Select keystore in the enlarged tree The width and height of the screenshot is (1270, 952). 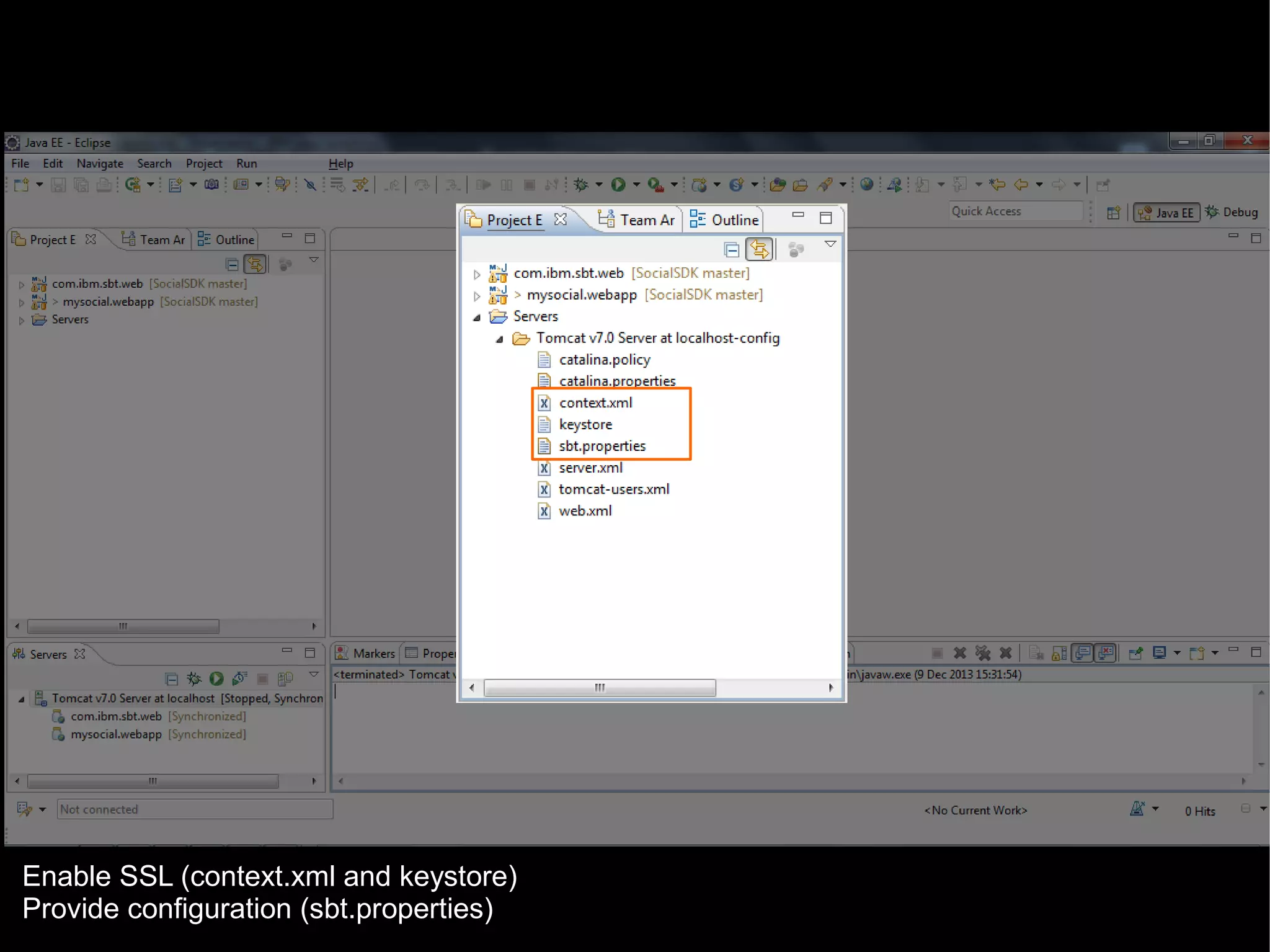(585, 425)
